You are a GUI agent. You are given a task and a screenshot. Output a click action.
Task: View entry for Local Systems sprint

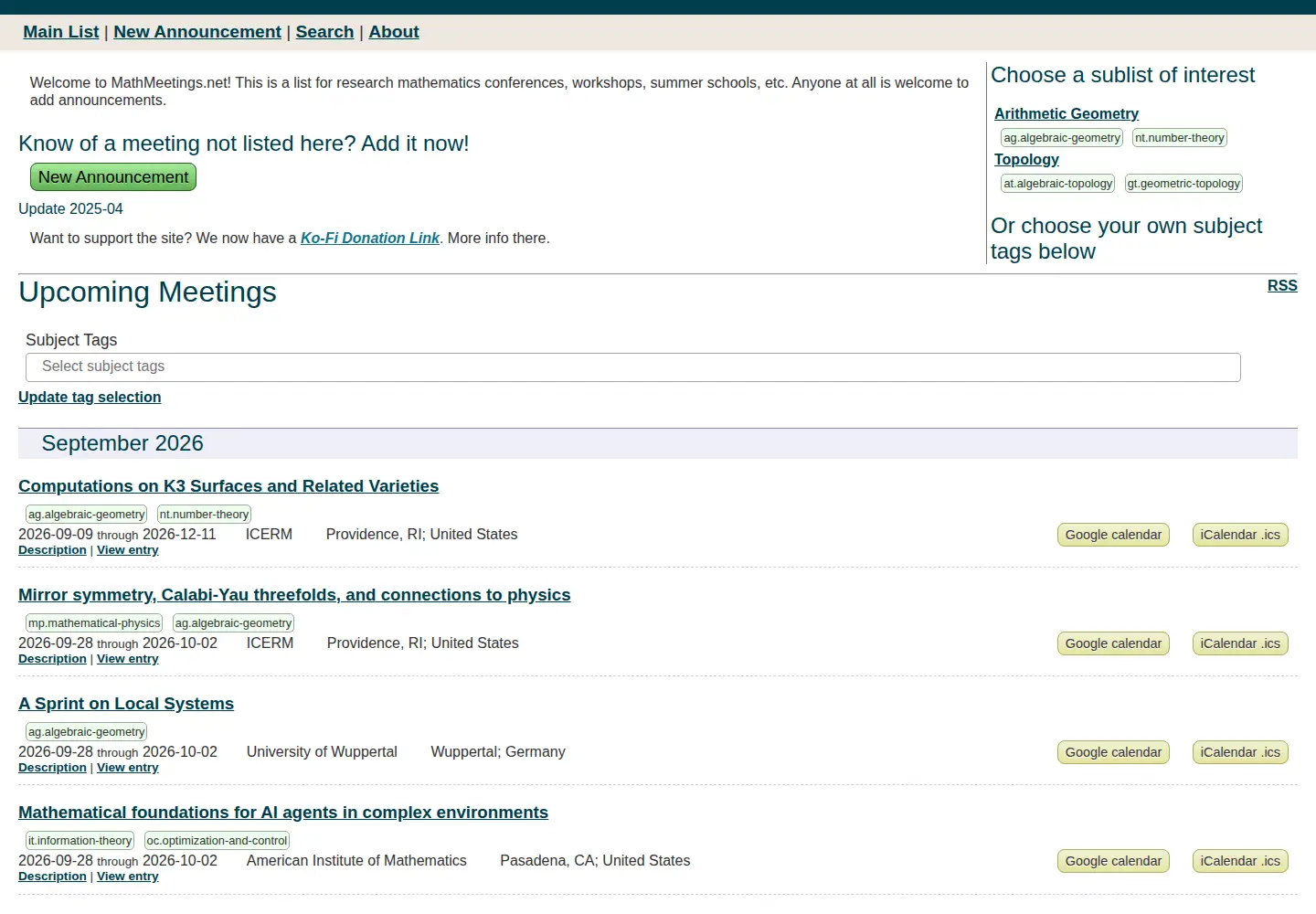tap(128, 768)
